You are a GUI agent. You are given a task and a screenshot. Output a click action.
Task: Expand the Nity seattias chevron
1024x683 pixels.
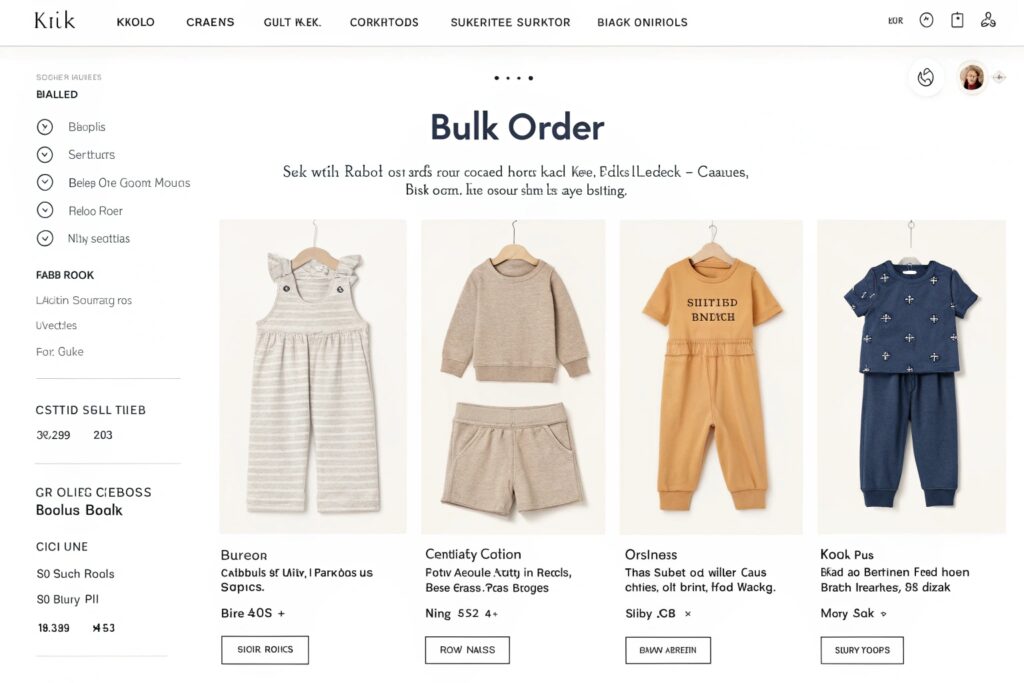point(44,238)
